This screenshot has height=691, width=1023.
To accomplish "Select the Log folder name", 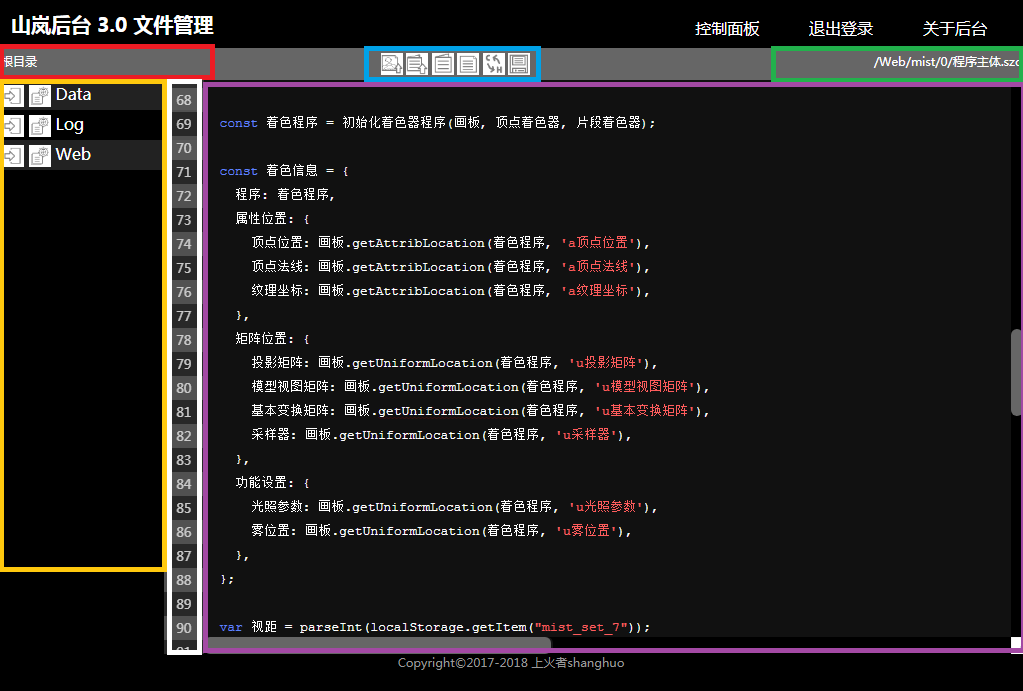I will click(x=70, y=125).
